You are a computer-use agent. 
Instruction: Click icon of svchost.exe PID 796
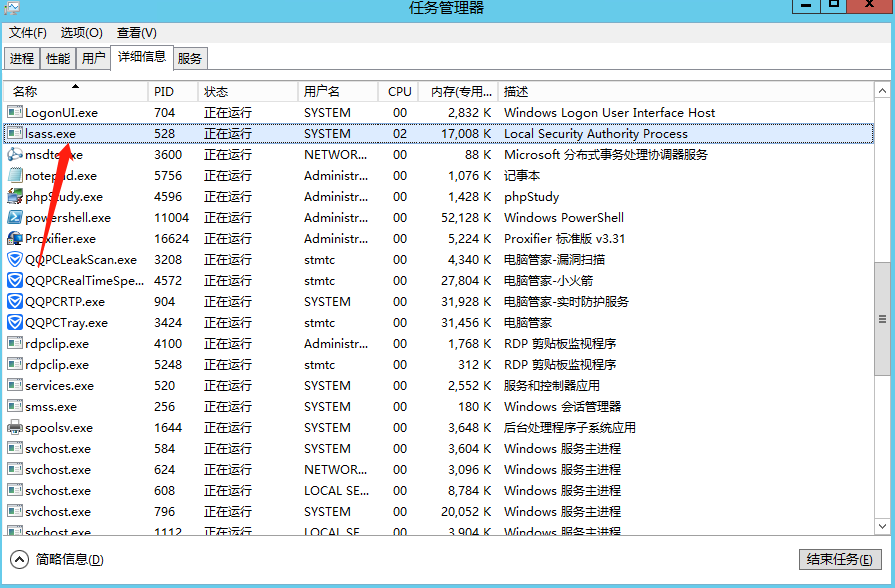pos(15,512)
